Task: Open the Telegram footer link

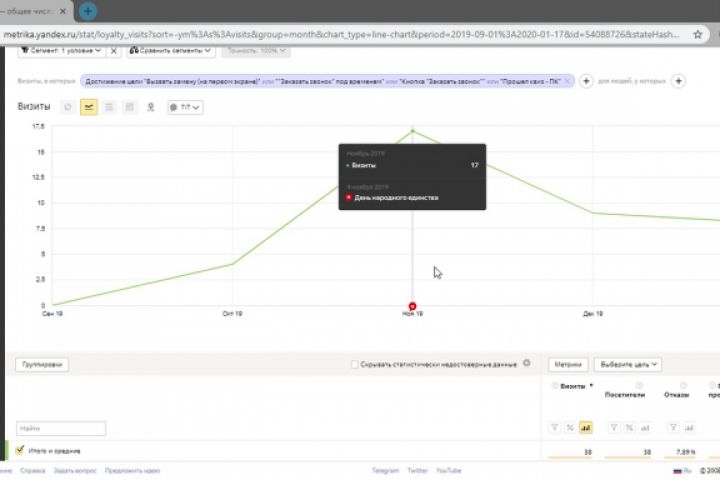Action: [385, 470]
